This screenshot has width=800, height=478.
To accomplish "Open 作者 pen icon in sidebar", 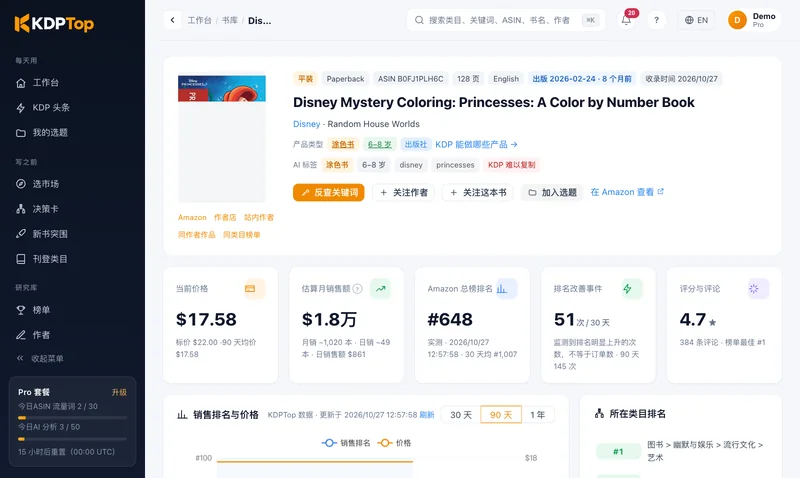I will (x=21, y=335).
